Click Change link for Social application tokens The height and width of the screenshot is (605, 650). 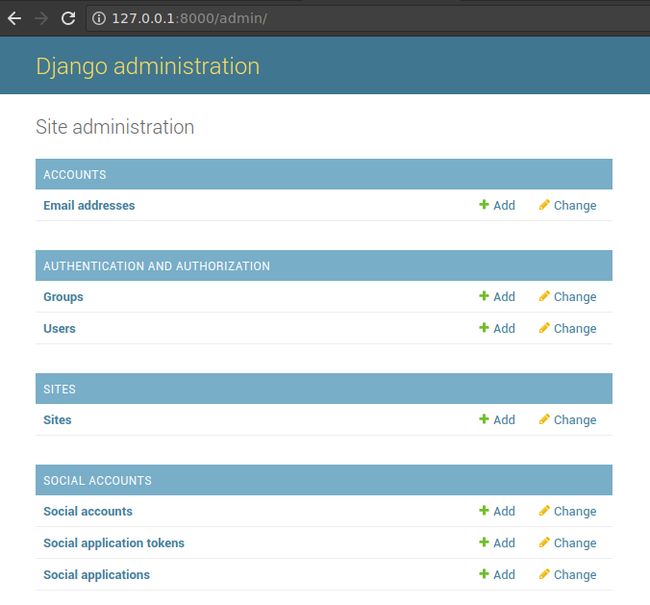(x=575, y=543)
